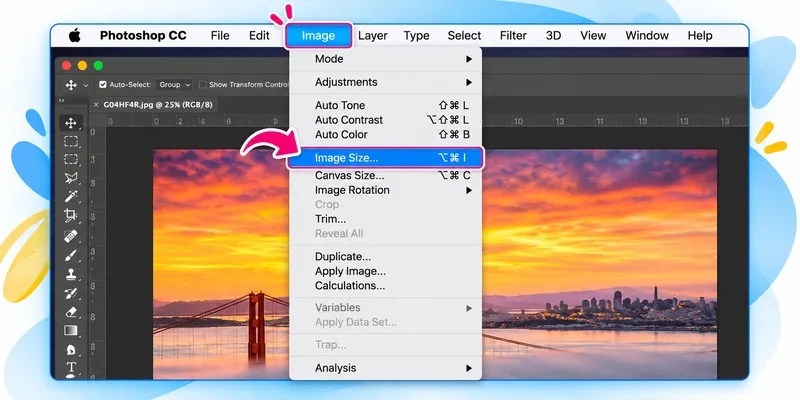Choose Auto Contrast from the Image menu

tap(386, 120)
